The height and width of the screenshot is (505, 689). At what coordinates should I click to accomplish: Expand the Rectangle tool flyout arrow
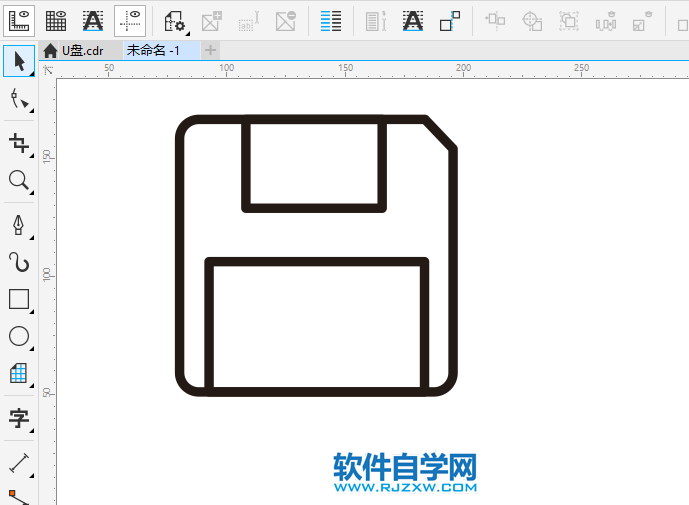[x=32, y=312]
